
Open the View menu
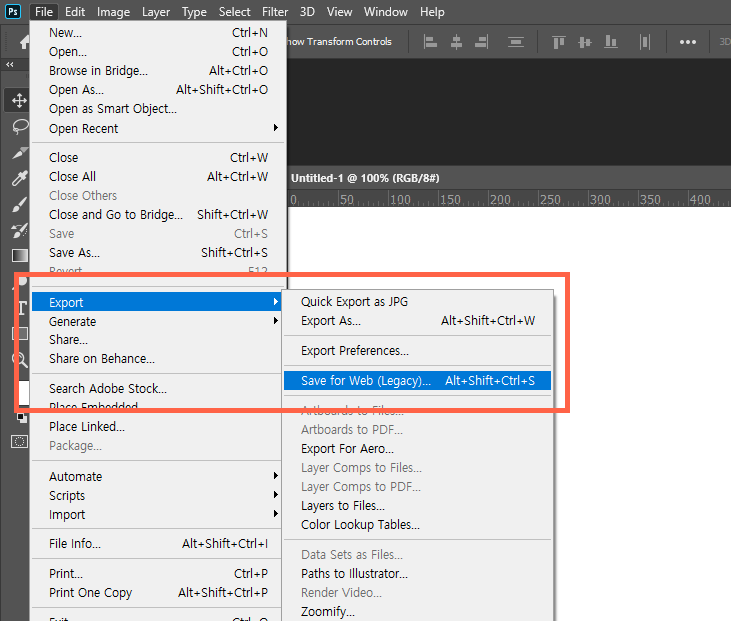click(x=339, y=12)
